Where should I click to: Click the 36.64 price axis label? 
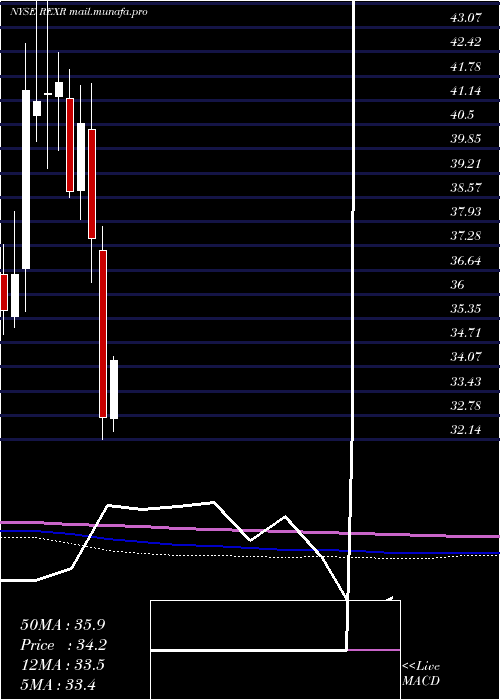click(466, 261)
